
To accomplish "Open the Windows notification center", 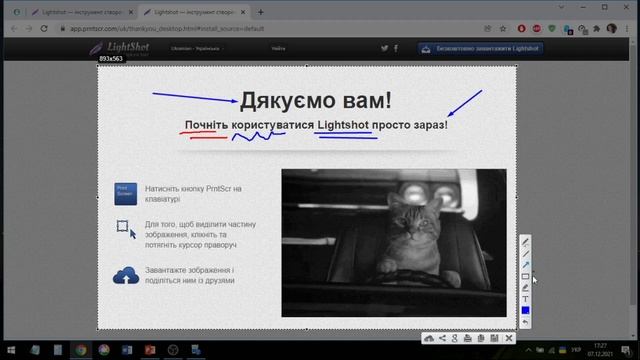I will pos(626,350).
